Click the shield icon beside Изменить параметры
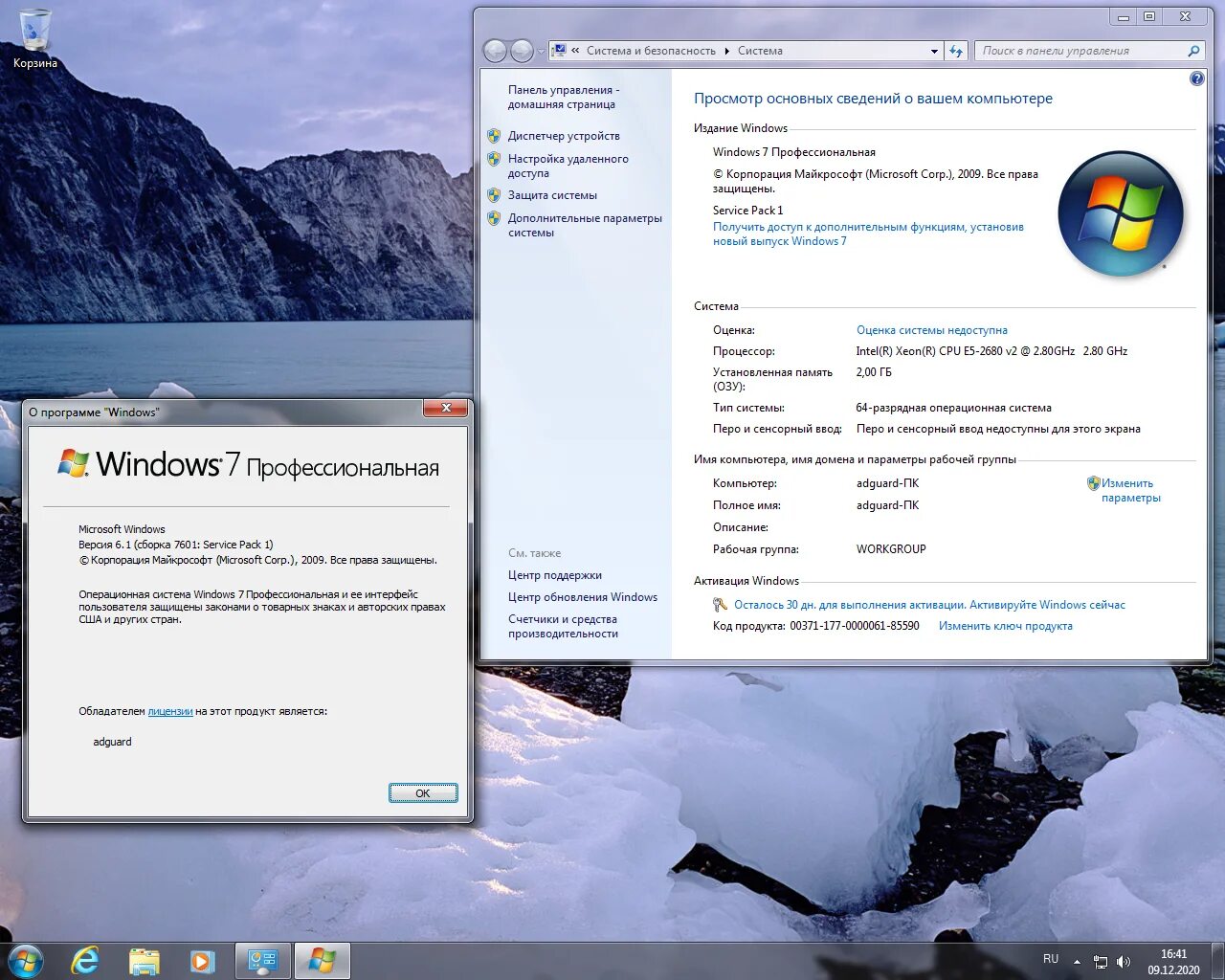This screenshot has width=1225, height=980. pyautogui.click(x=1093, y=483)
